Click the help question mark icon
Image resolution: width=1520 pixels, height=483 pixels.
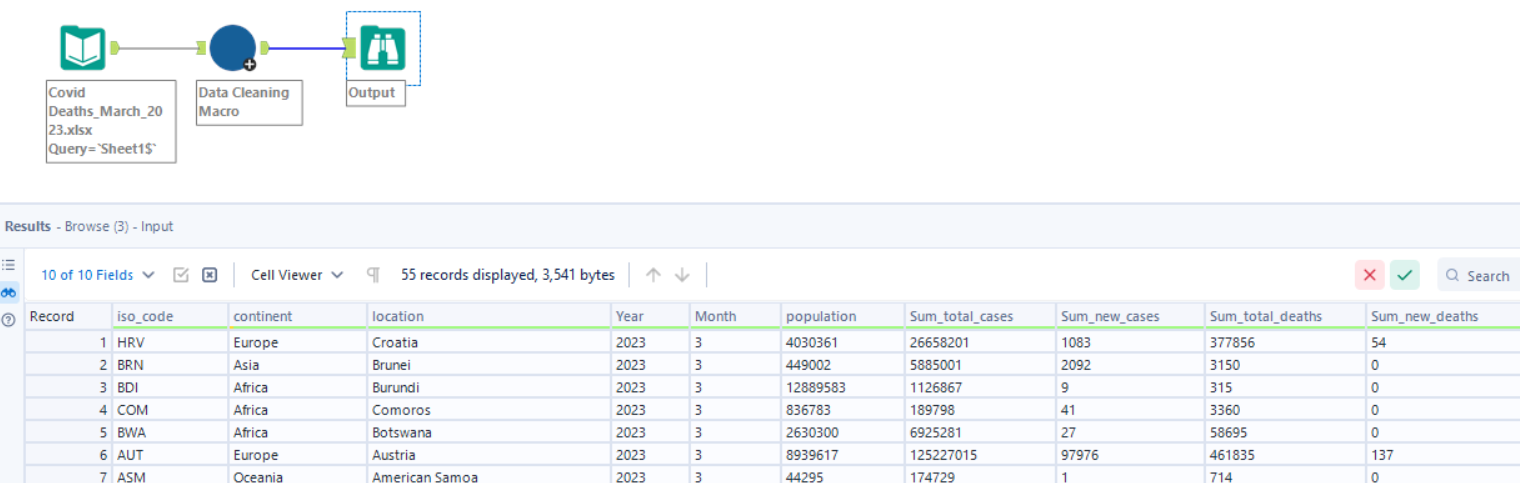click(9, 320)
